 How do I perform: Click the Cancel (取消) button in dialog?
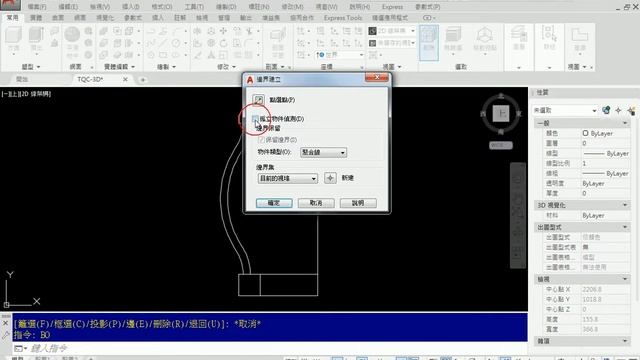tap(316, 203)
